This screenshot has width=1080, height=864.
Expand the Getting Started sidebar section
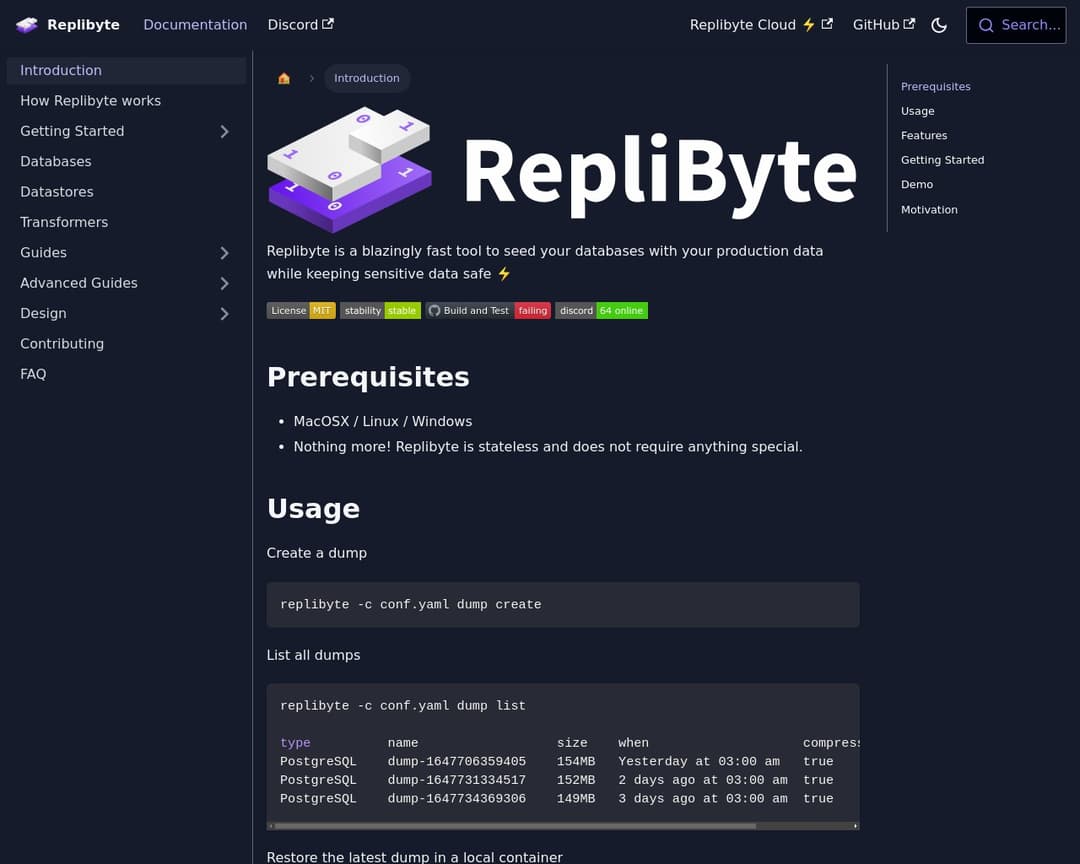(224, 131)
